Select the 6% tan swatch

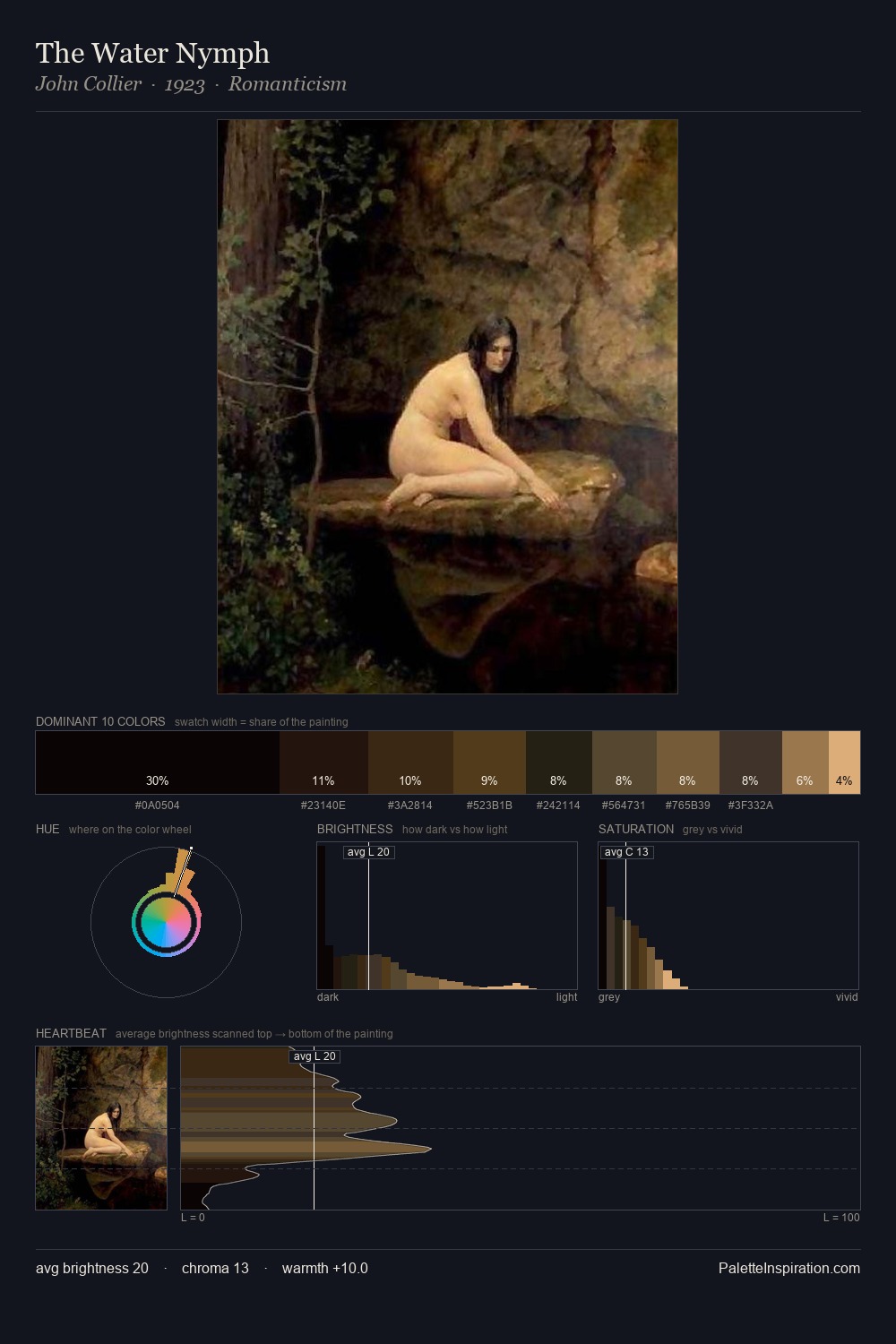point(805,762)
